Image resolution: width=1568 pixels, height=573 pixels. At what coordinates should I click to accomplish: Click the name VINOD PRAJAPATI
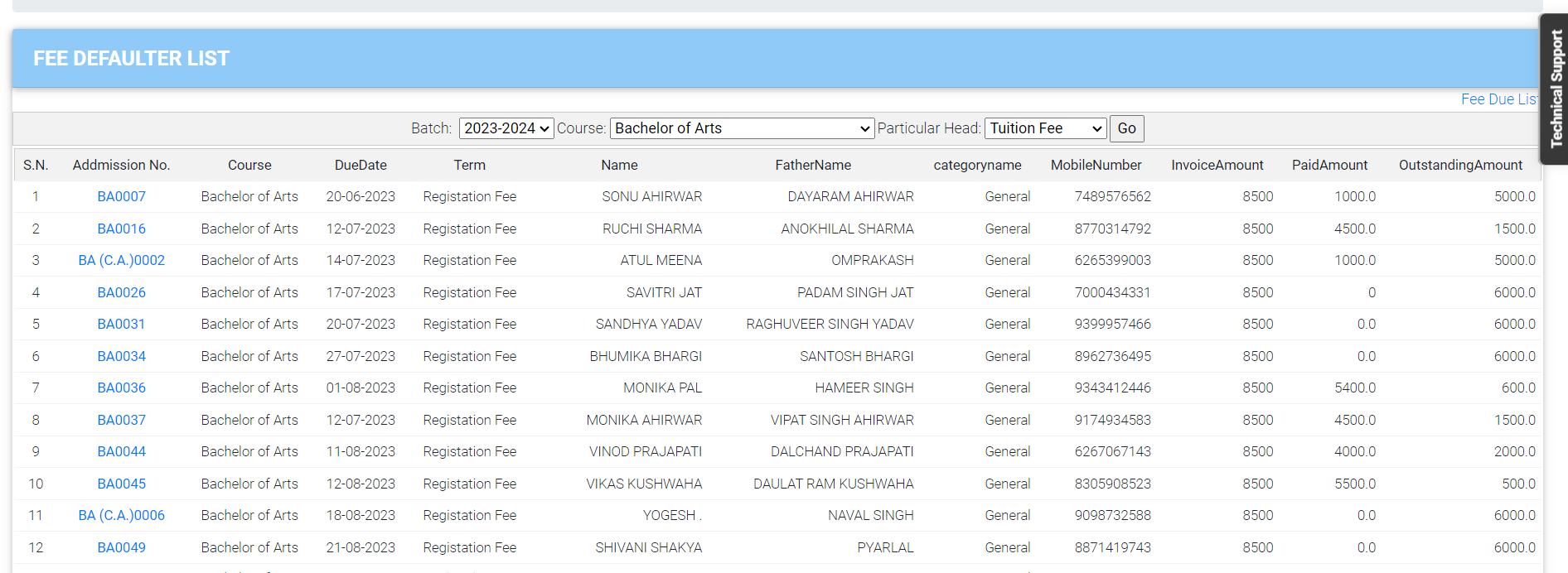645,451
